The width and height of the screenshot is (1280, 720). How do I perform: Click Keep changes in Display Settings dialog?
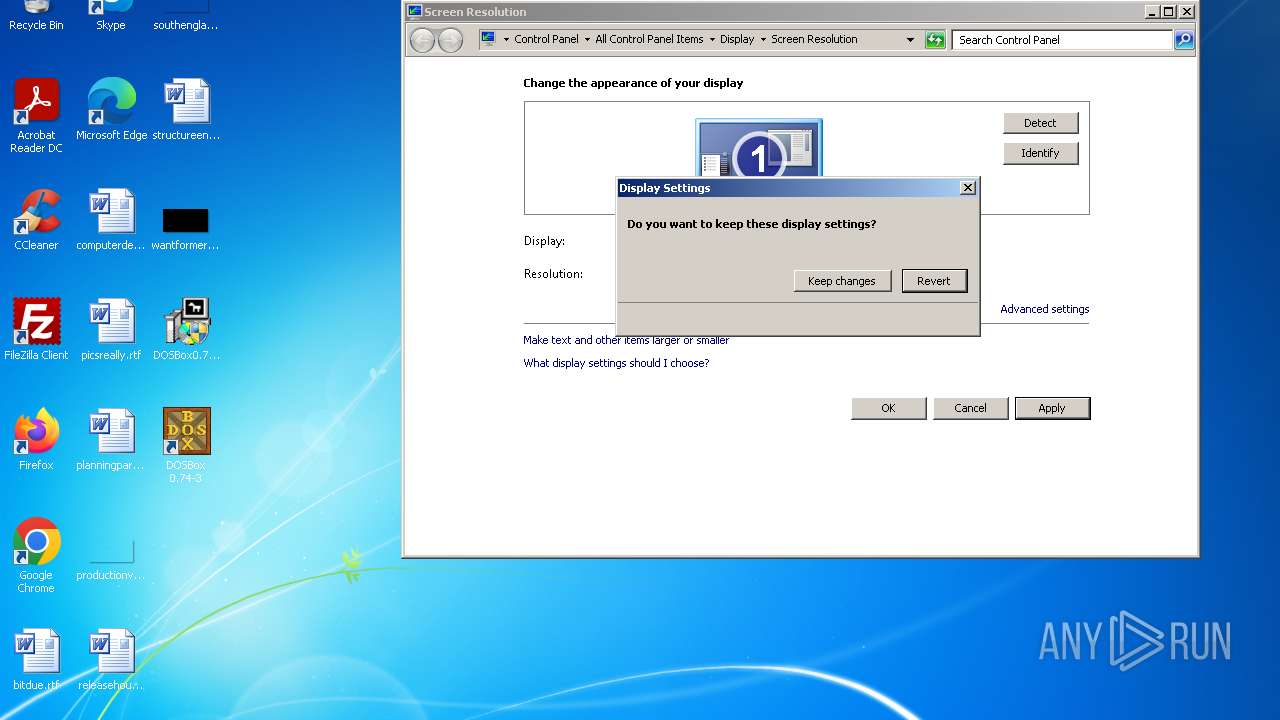841,281
